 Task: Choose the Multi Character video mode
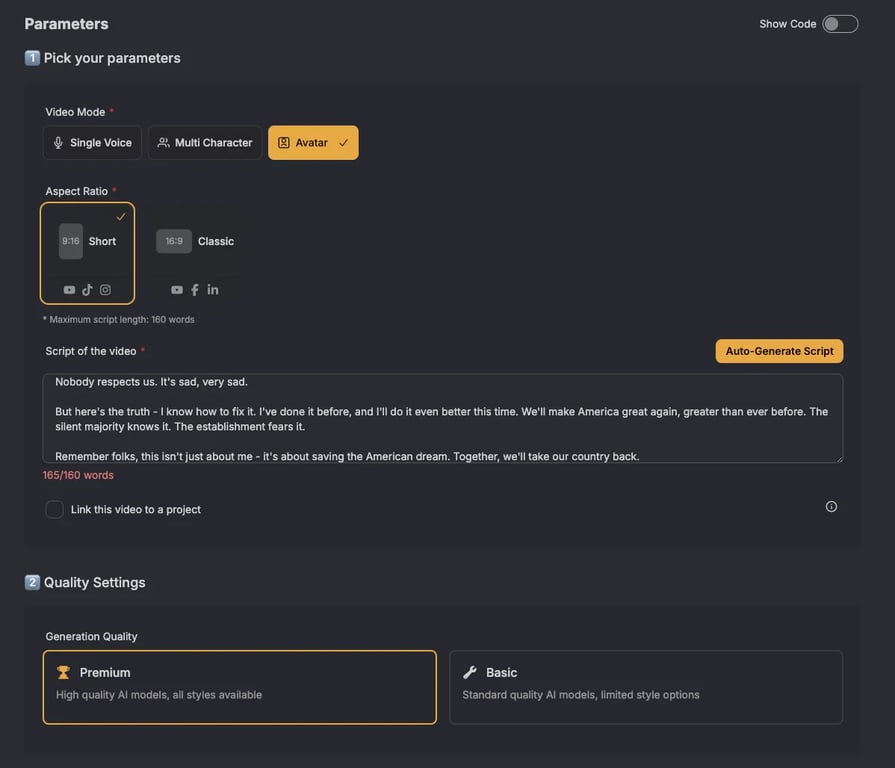point(205,143)
